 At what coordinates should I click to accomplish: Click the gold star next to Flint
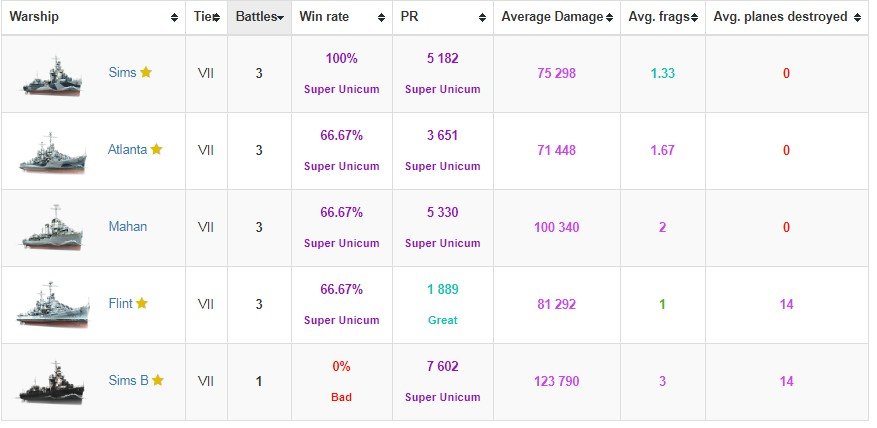(142, 303)
